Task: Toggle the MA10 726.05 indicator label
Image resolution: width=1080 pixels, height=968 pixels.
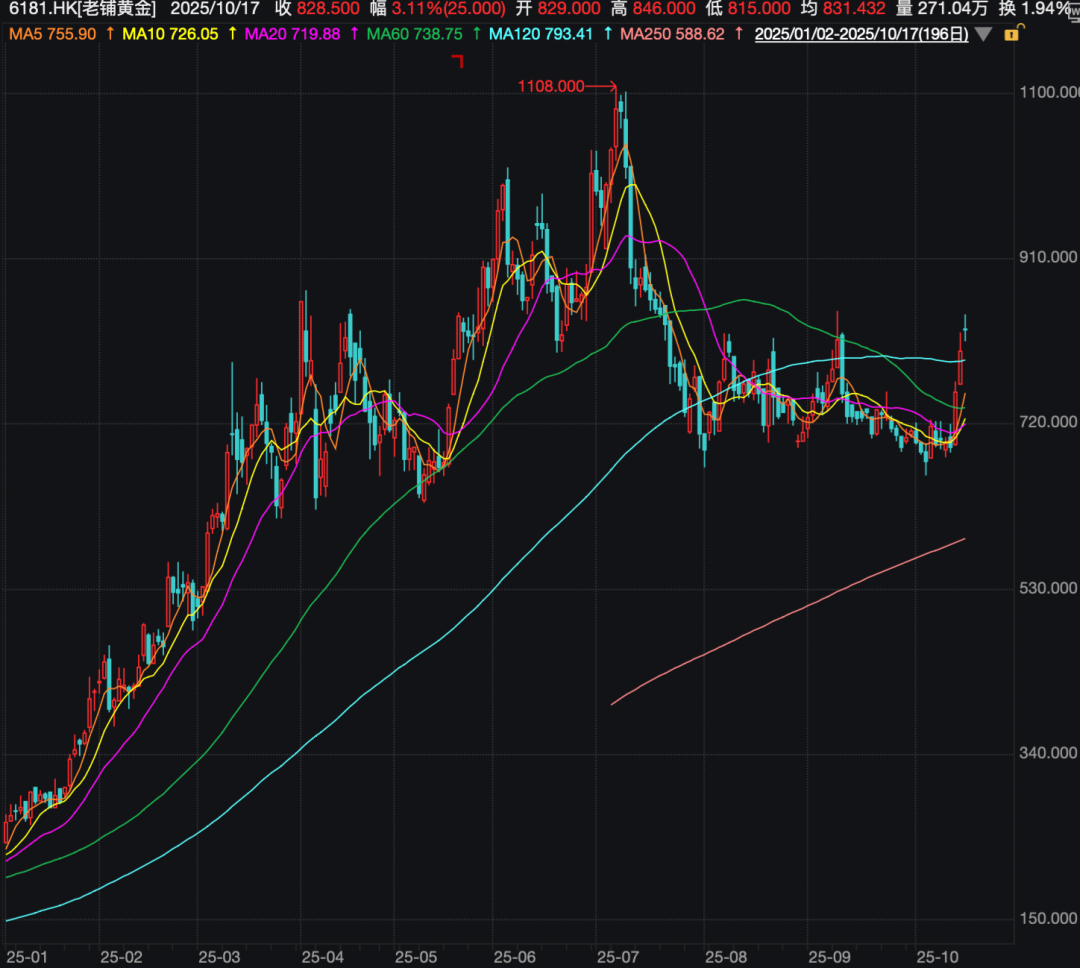Action: 170,34
